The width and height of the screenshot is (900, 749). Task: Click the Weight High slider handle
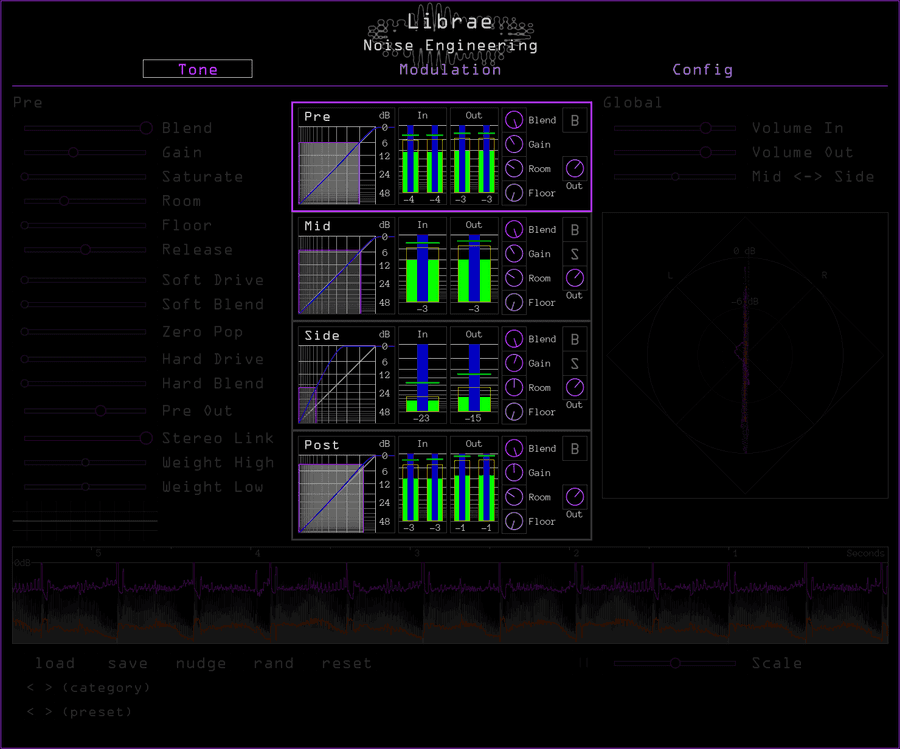pyautogui.click(x=85, y=462)
